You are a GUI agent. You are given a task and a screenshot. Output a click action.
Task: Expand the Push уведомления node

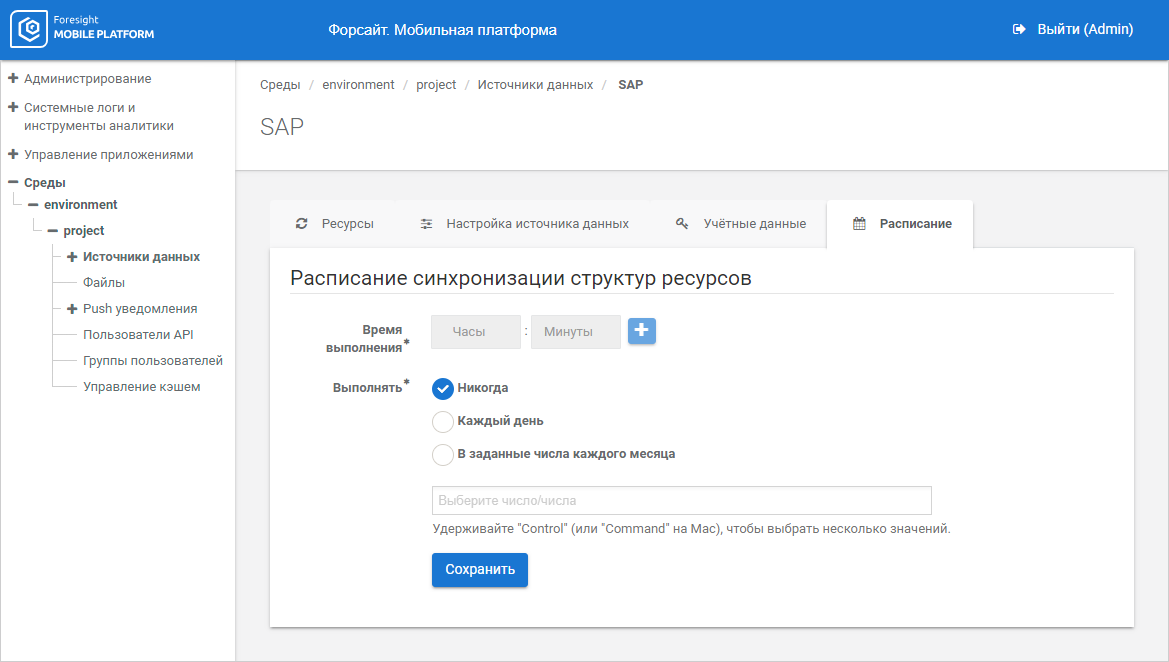[72, 309]
